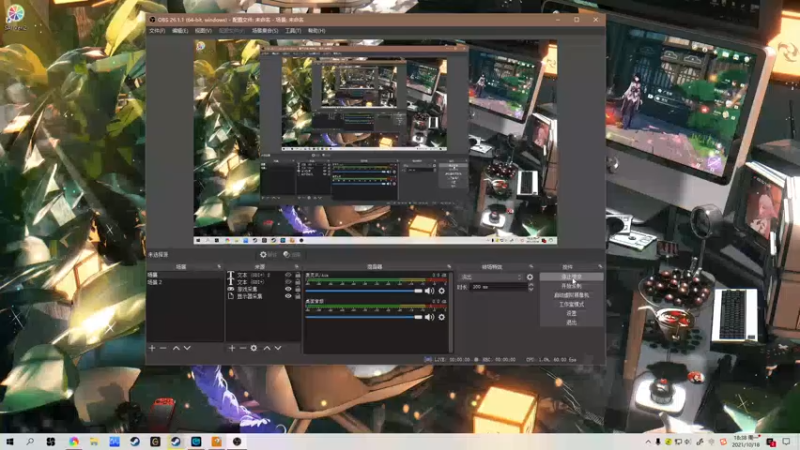Pop out the 转场特效 dock panel

coord(531,267)
